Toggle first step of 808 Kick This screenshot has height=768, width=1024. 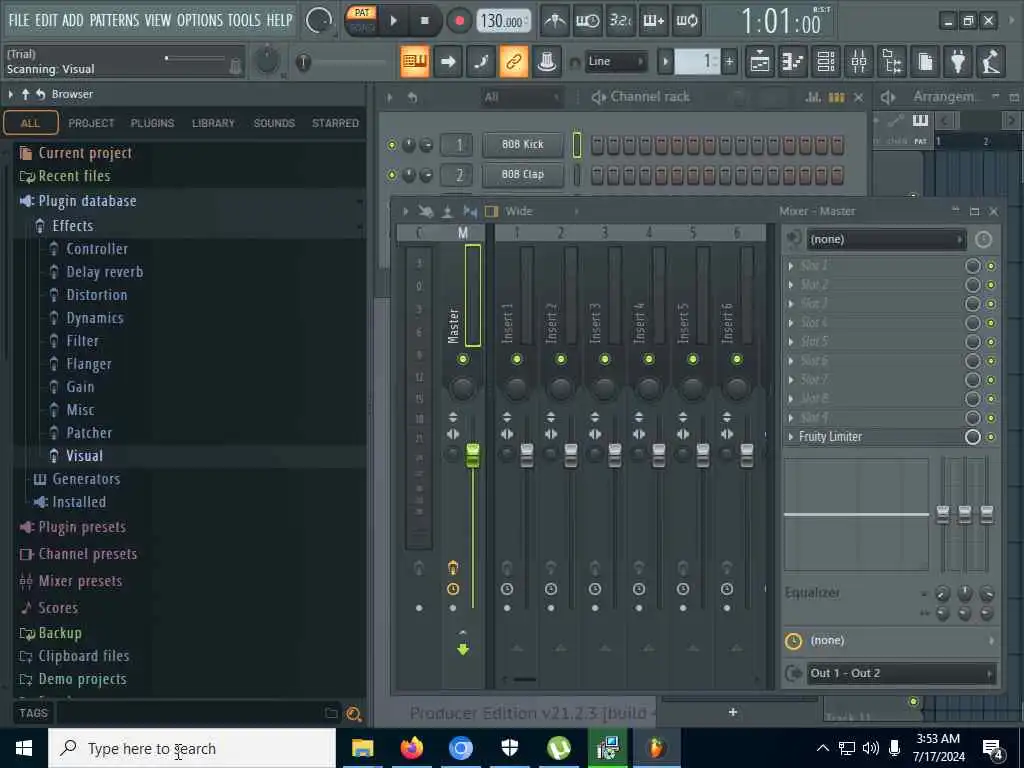[597, 145]
